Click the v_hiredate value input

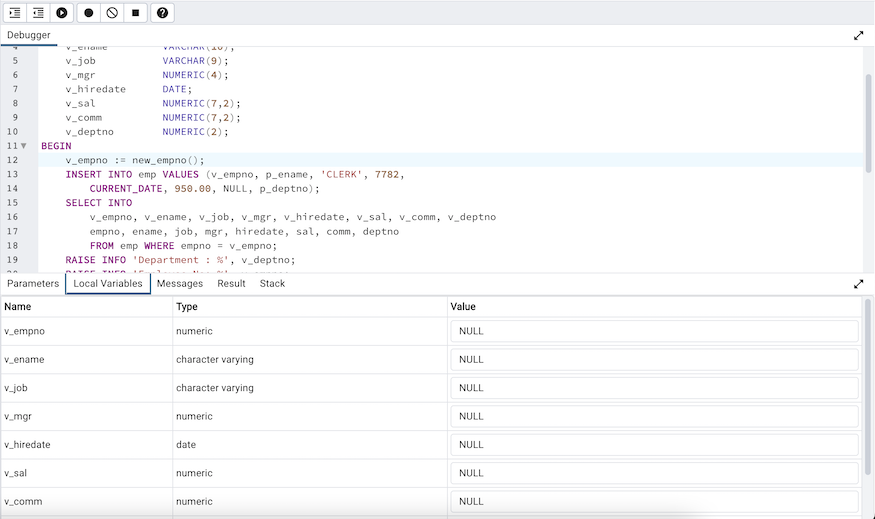(x=655, y=445)
